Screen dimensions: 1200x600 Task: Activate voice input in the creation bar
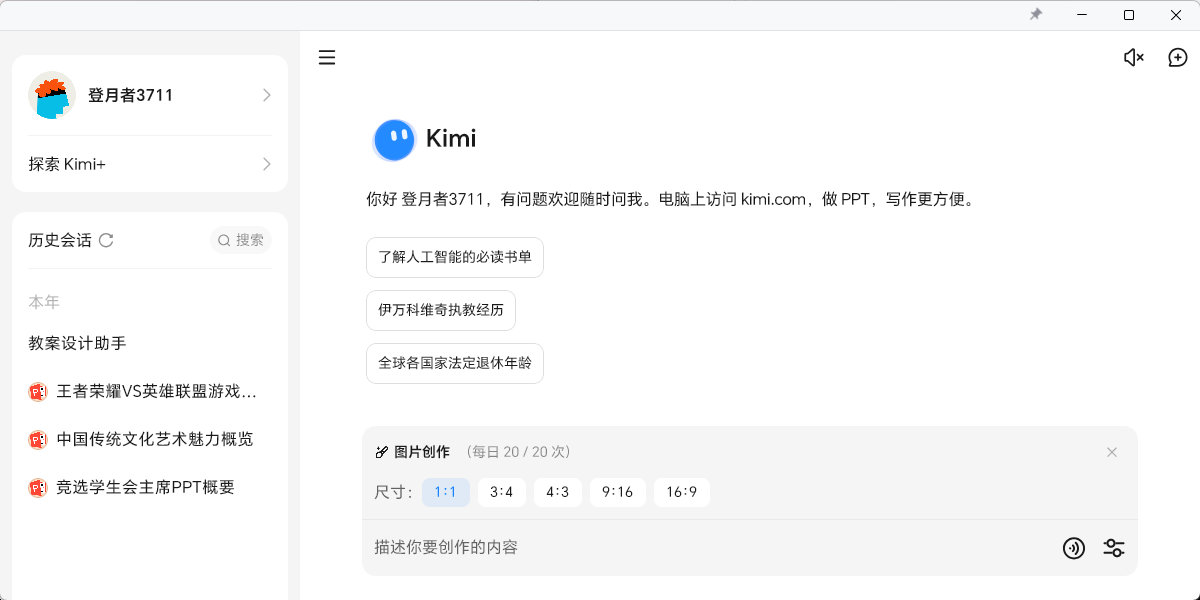(1074, 548)
